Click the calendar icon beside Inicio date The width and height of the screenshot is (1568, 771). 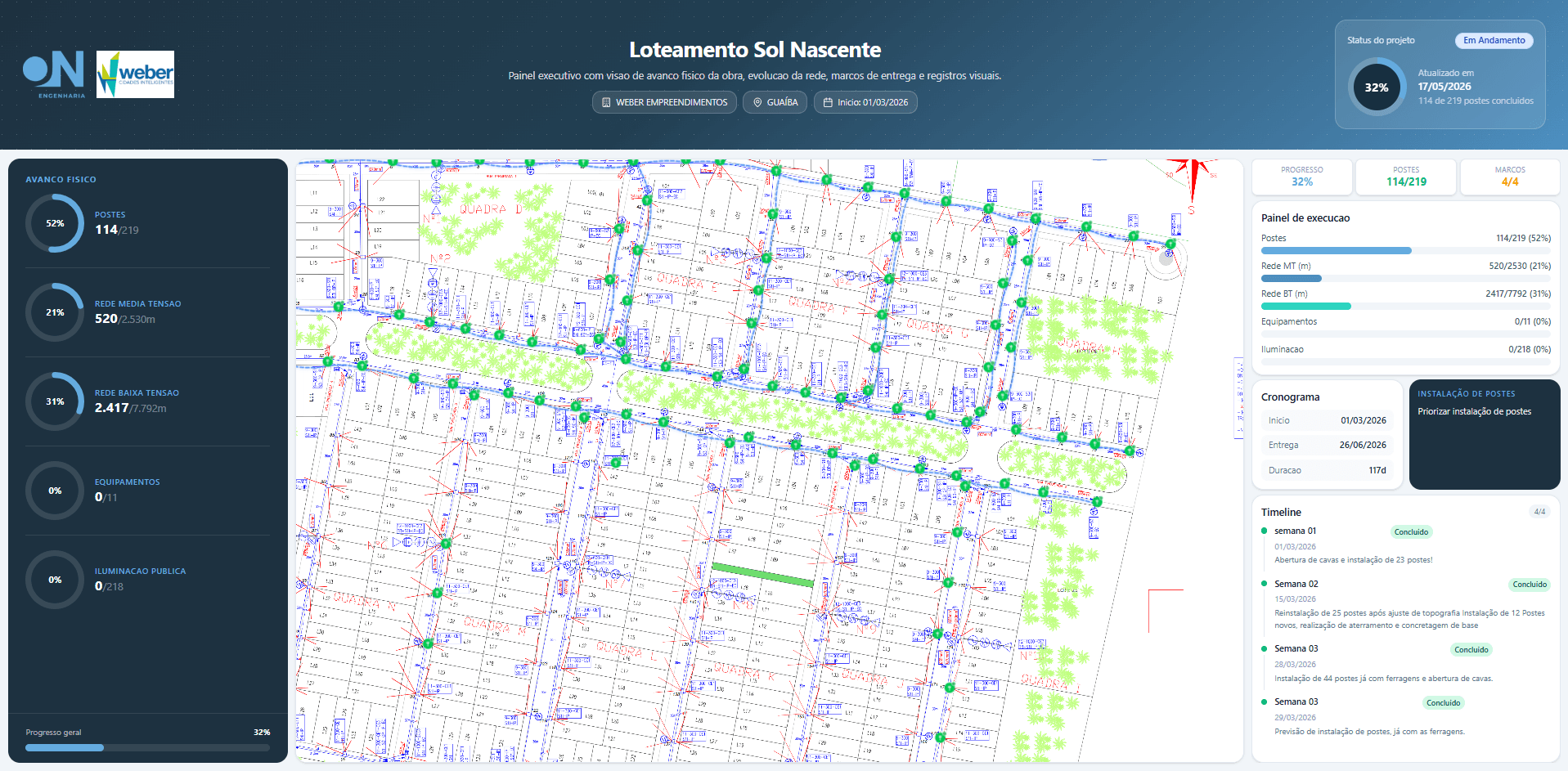(x=828, y=102)
